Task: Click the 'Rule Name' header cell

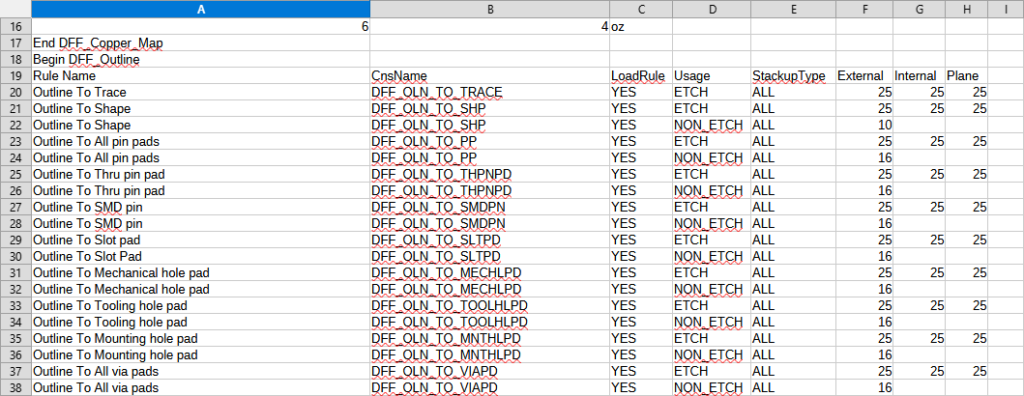Action: point(200,76)
